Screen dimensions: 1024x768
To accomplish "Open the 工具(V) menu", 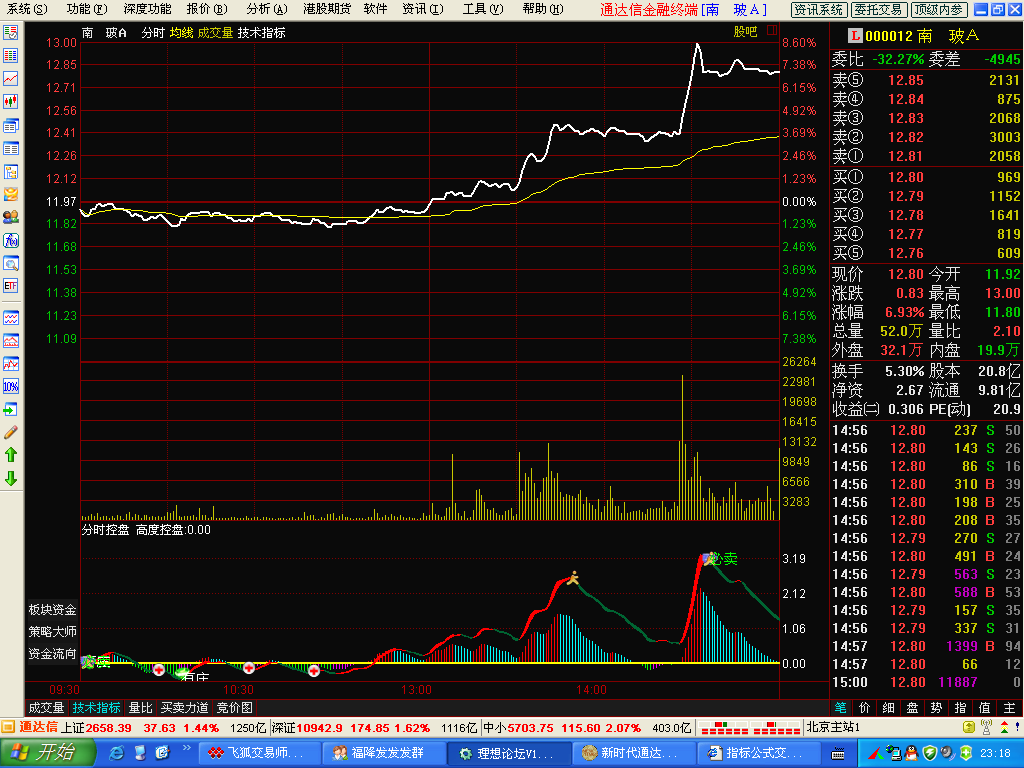I will tap(483, 9).
